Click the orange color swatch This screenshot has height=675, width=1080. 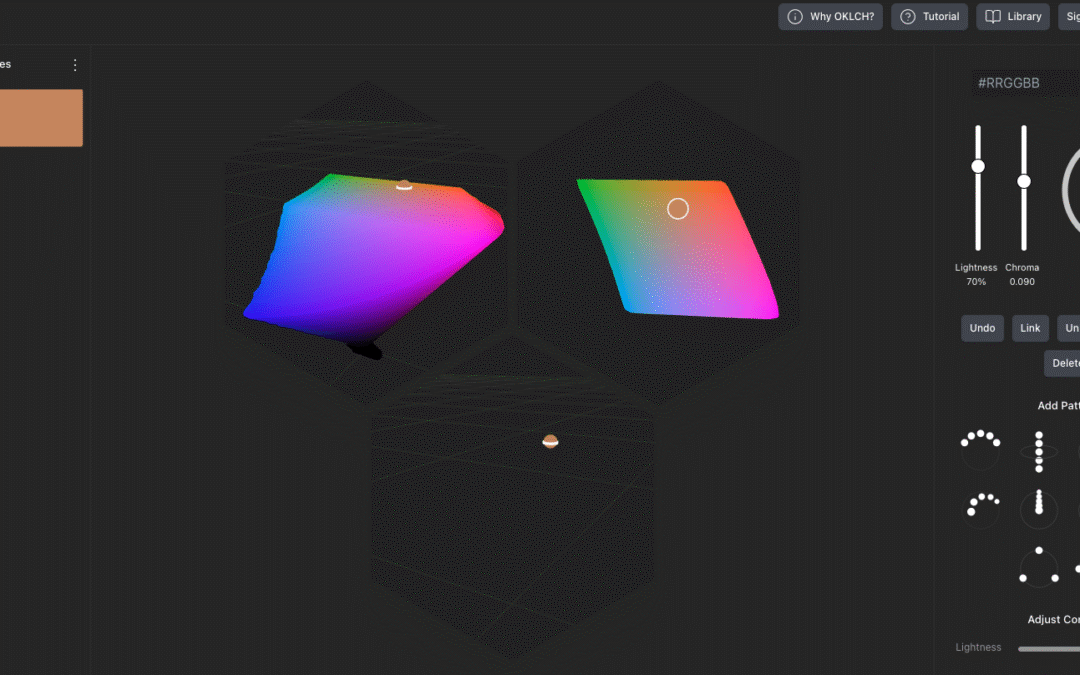pos(38,117)
